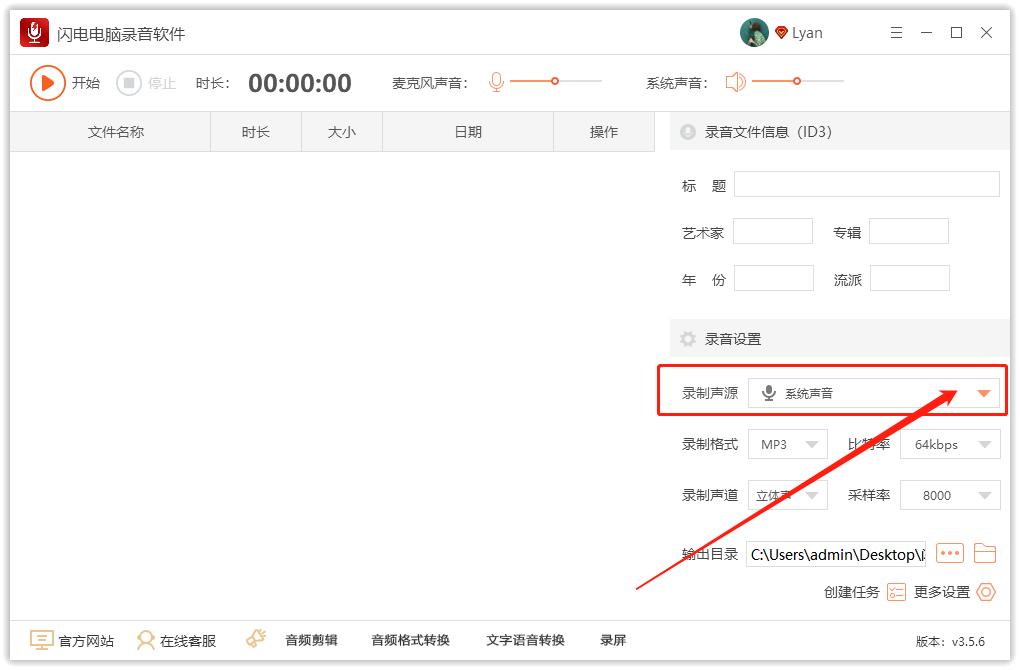Open the Official Website (官方网站) link
The image size is (1020, 670).
pyautogui.click(x=72, y=640)
